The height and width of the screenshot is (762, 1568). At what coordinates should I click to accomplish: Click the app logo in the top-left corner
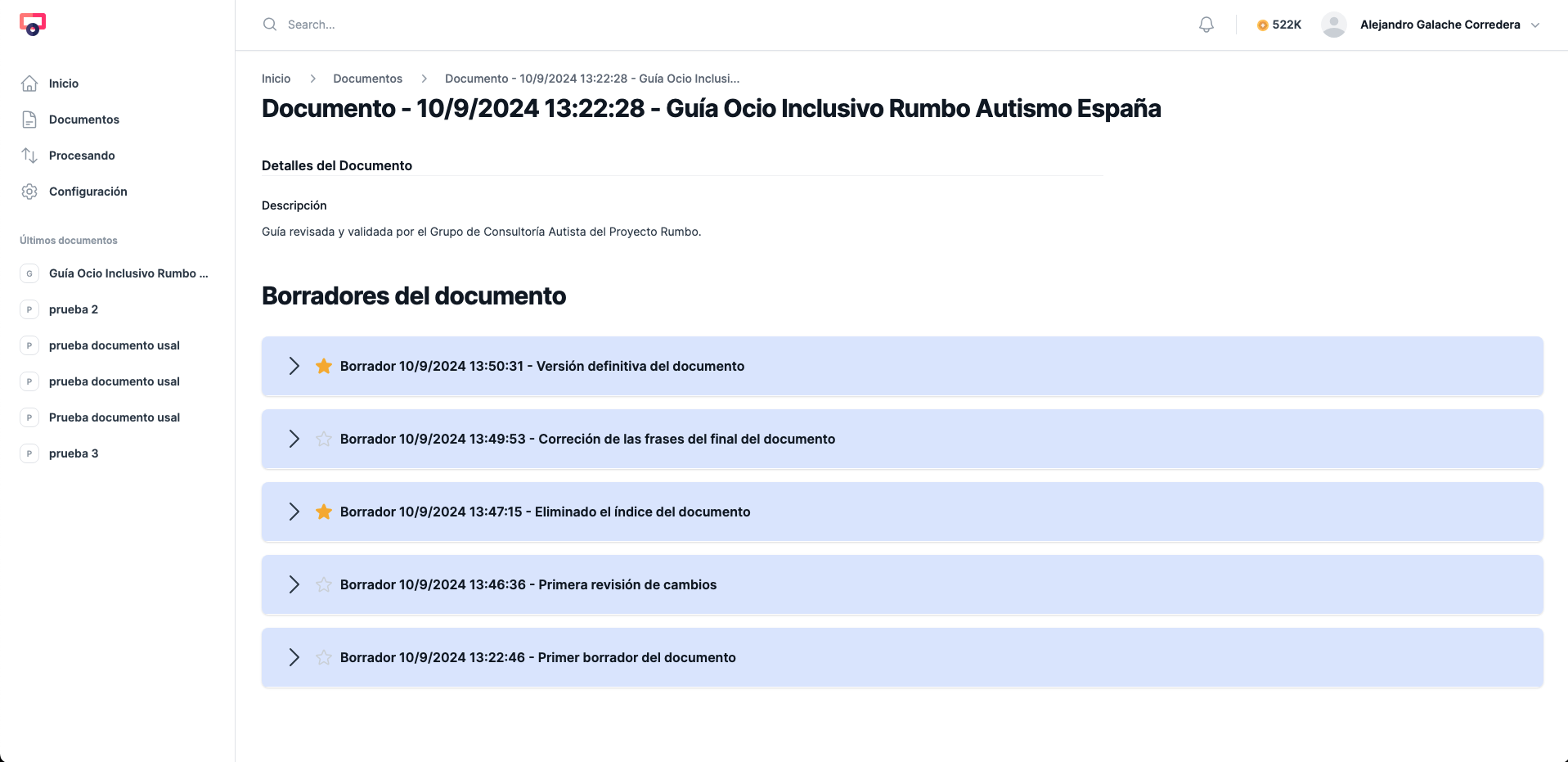pos(33,24)
